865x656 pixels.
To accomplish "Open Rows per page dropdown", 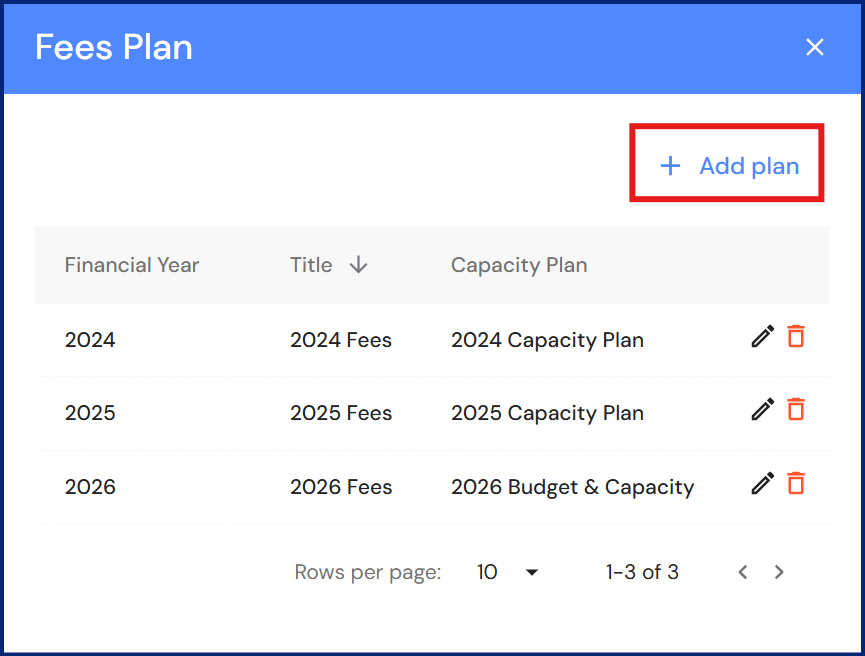I will click(532, 573).
